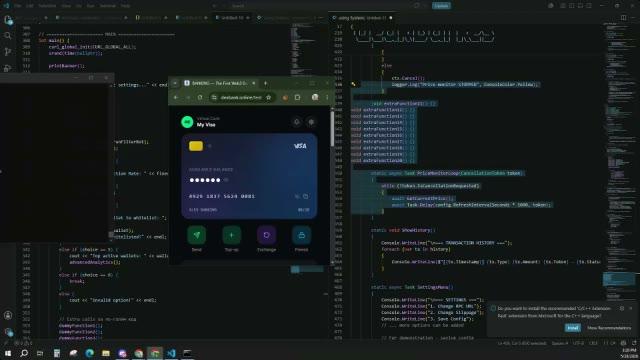Open Task View on the taskbar
The height and width of the screenshot is (360, 640).
click(x=40, y=353)
